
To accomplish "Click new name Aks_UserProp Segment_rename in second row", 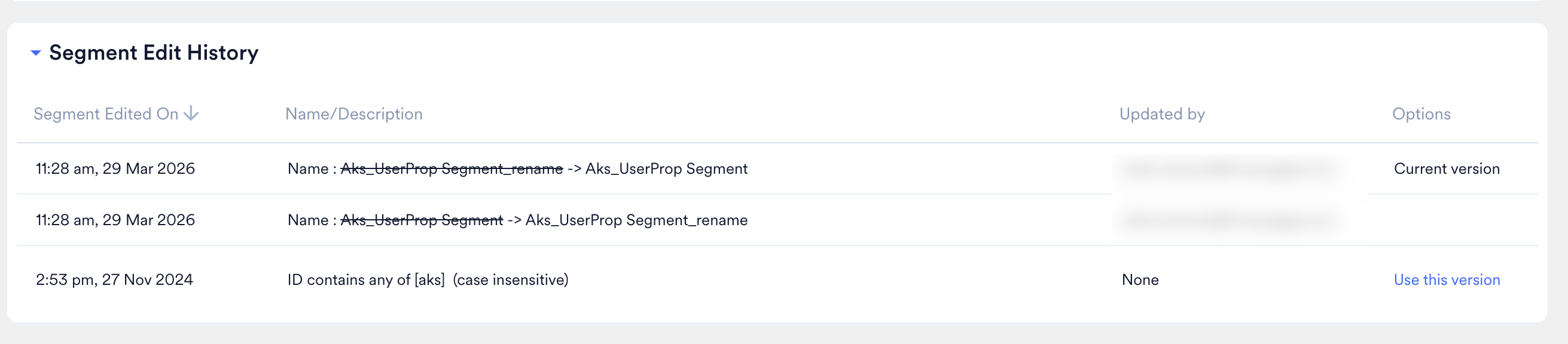I will coord(637,220).
